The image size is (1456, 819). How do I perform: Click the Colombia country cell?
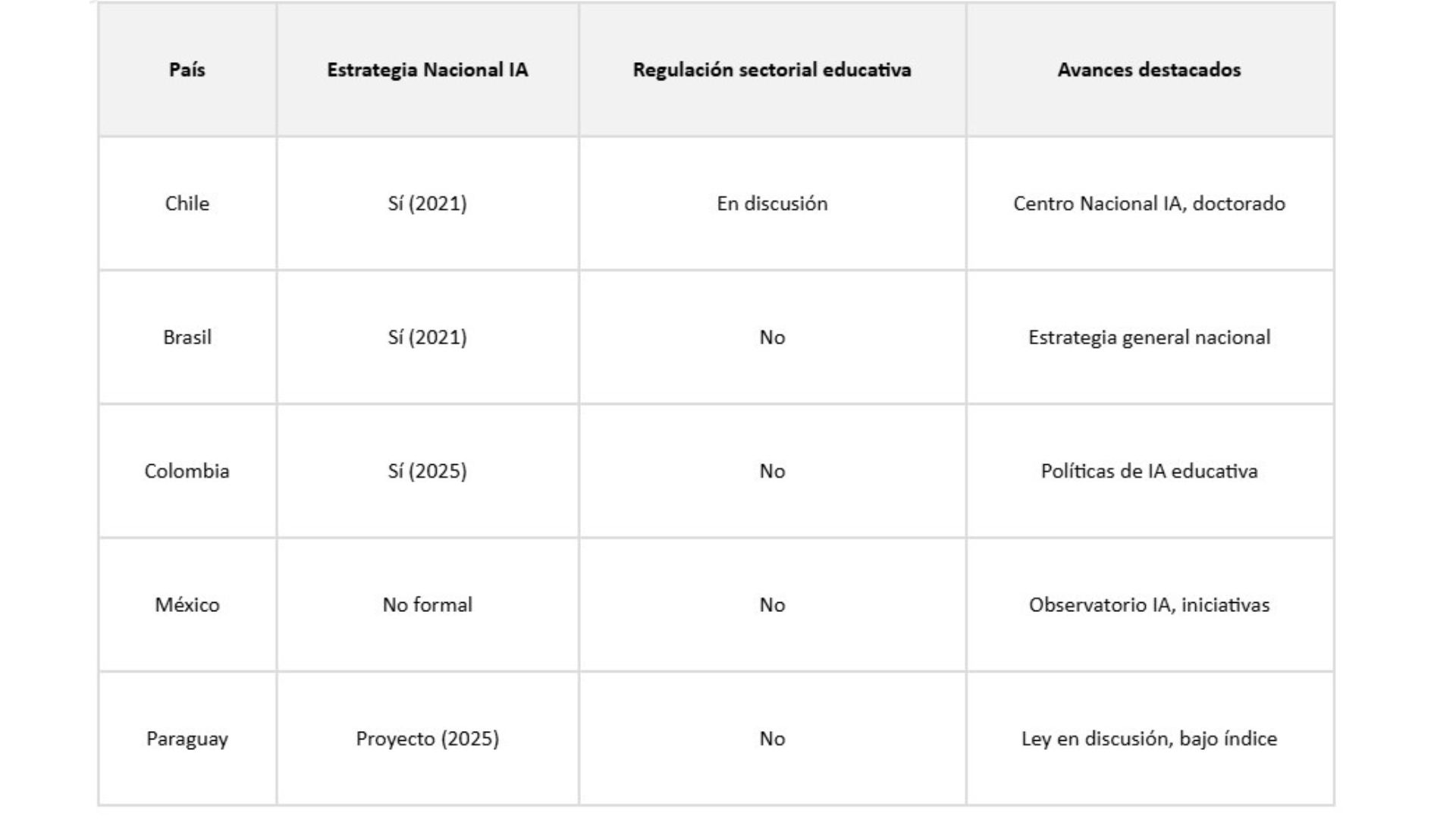pyautogui.click(x=187, y=471)
